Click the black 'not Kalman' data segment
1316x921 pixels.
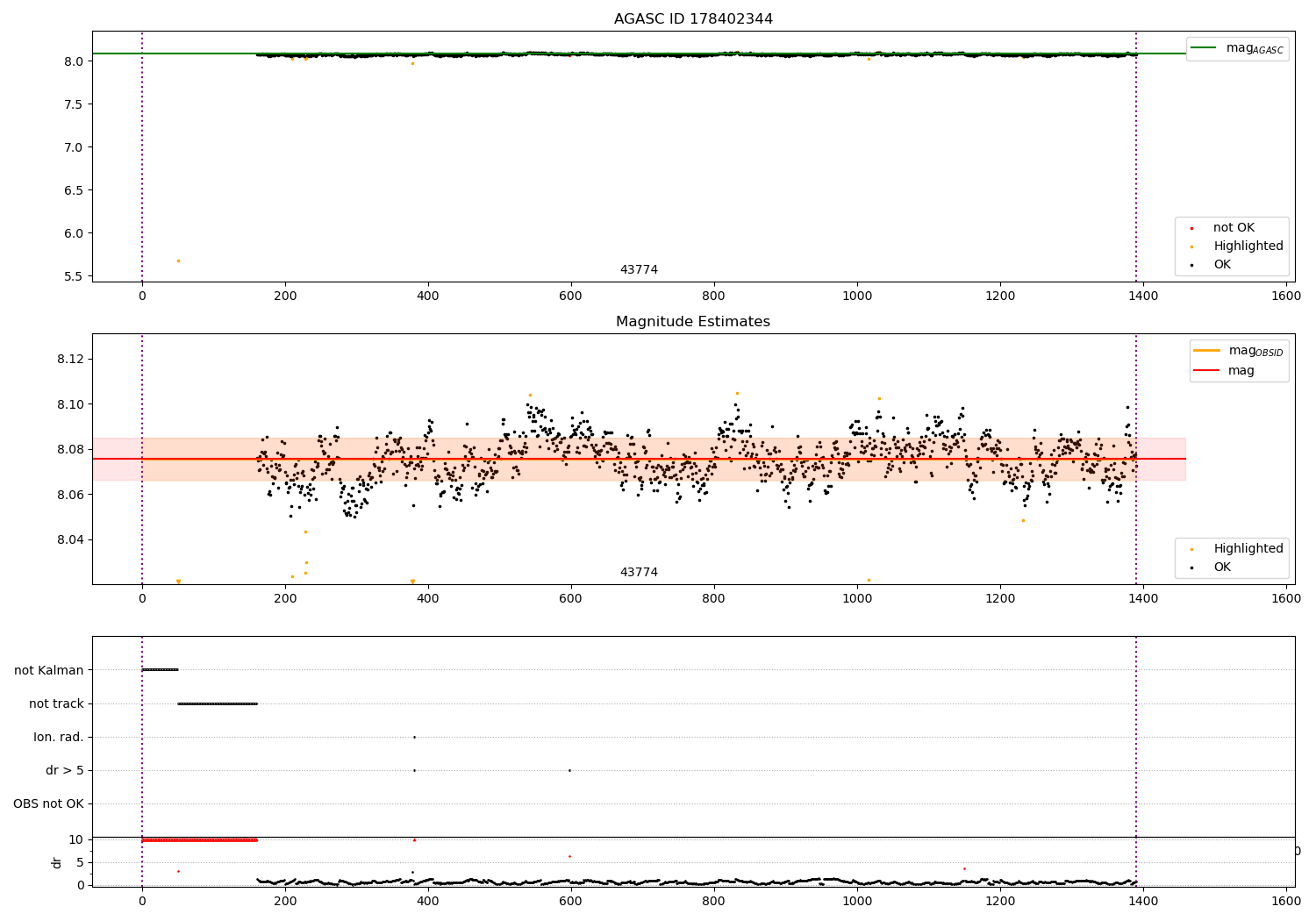160,670
